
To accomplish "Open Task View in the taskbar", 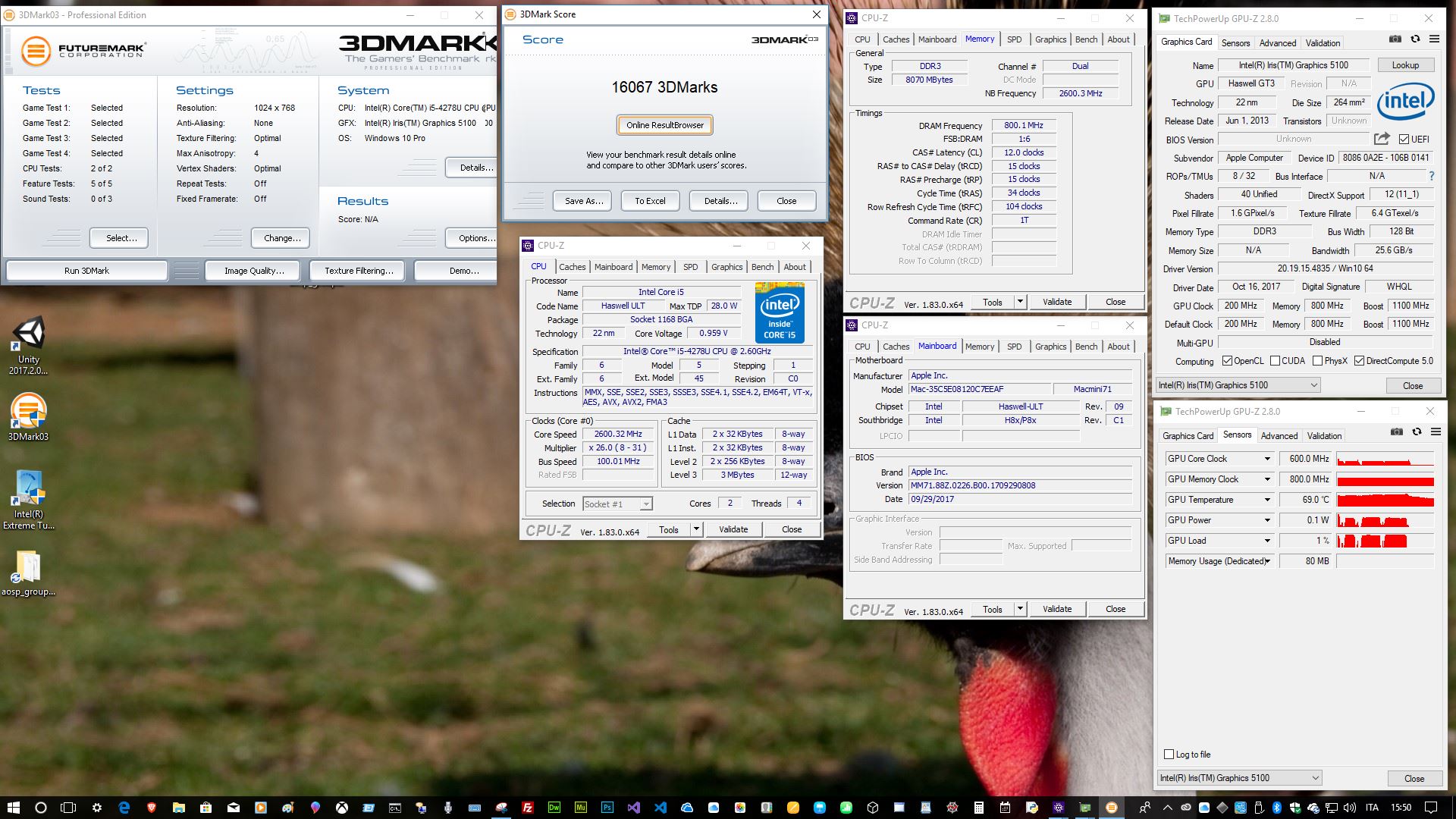I will pos(68,808).
